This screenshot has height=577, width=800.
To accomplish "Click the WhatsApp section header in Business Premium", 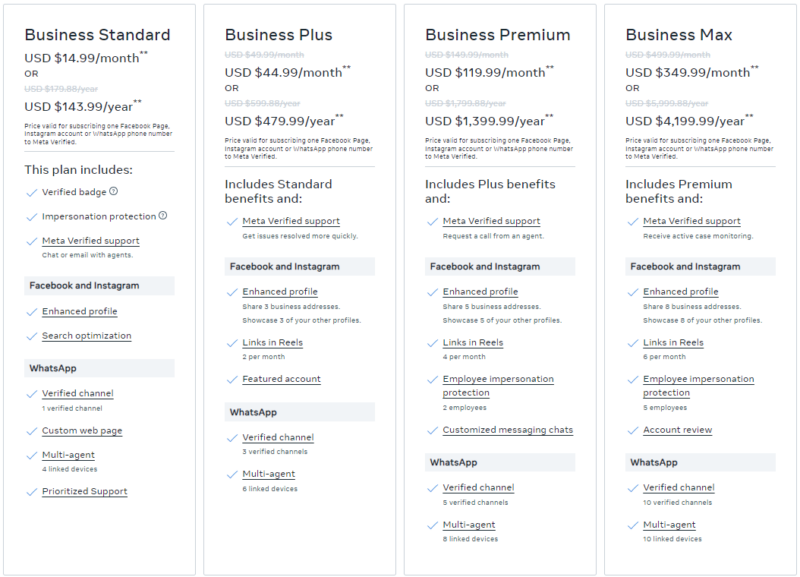I will click(453, 463).
